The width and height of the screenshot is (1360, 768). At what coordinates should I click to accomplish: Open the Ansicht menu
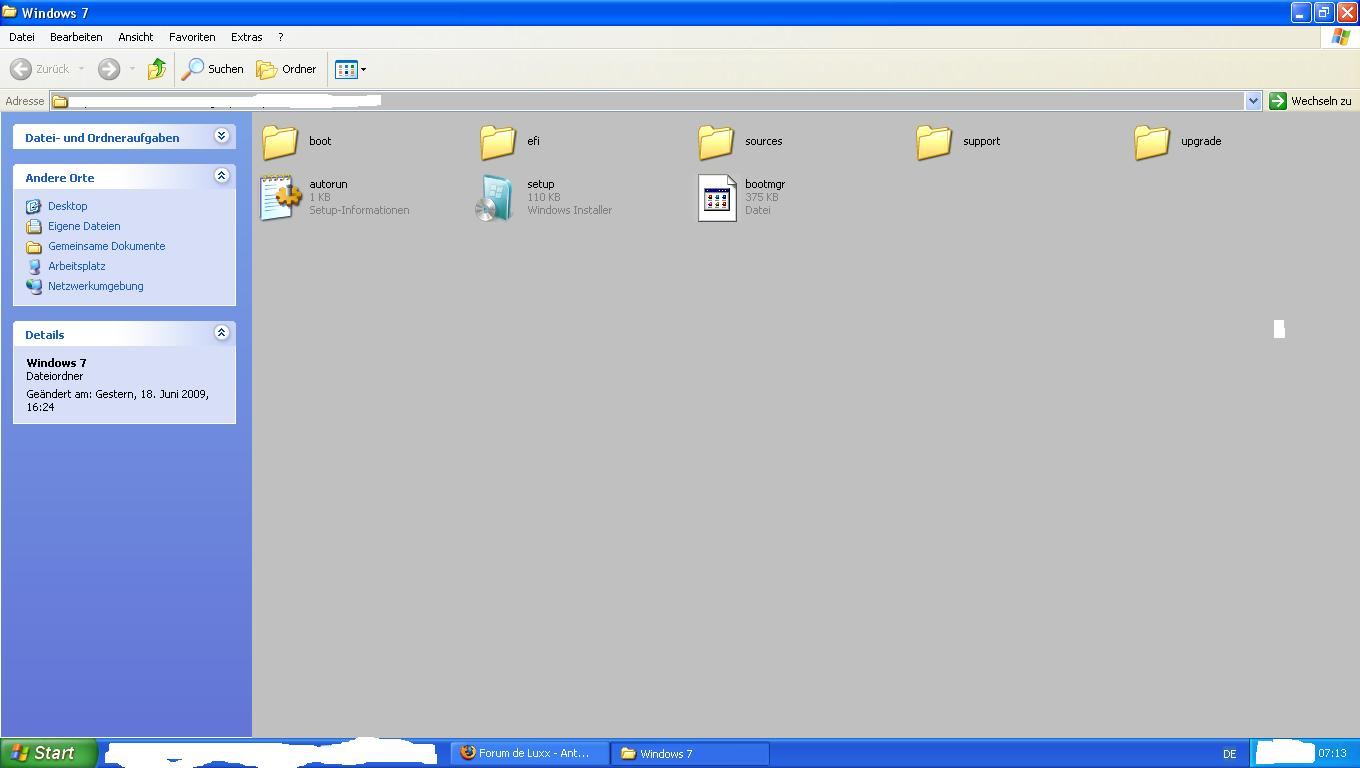[x=136, y=37]
